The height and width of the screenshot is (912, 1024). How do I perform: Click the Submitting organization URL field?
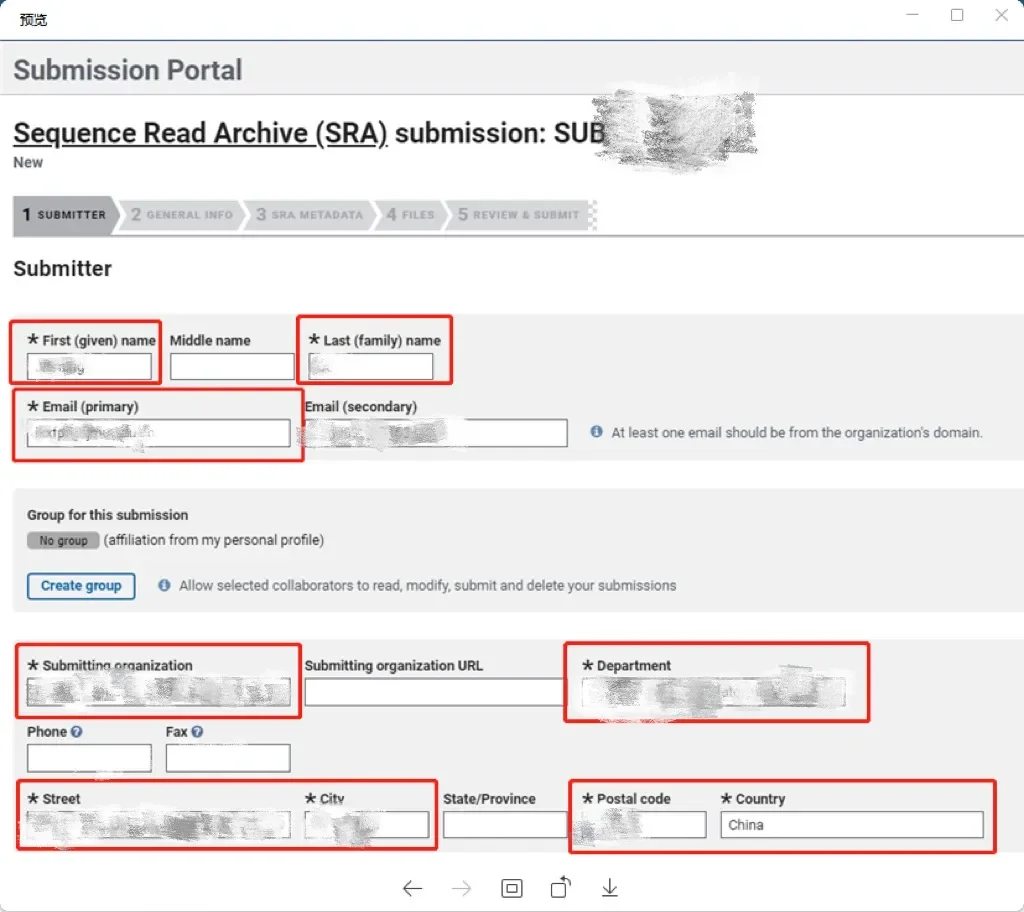tap(434, 692)
